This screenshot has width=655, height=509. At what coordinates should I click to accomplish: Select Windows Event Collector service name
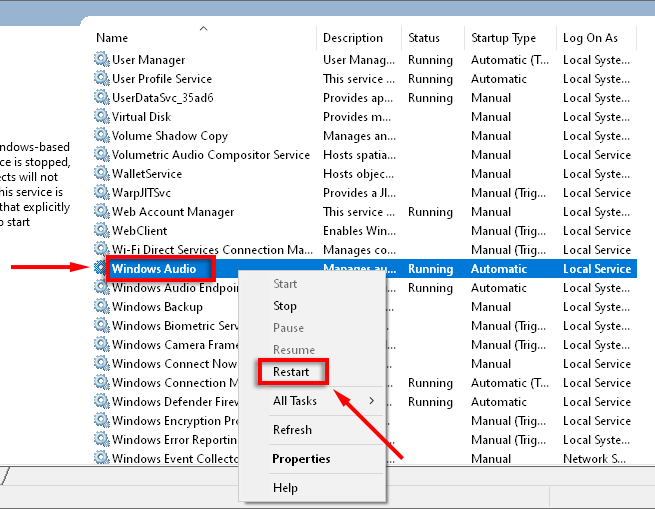(175, 459)
